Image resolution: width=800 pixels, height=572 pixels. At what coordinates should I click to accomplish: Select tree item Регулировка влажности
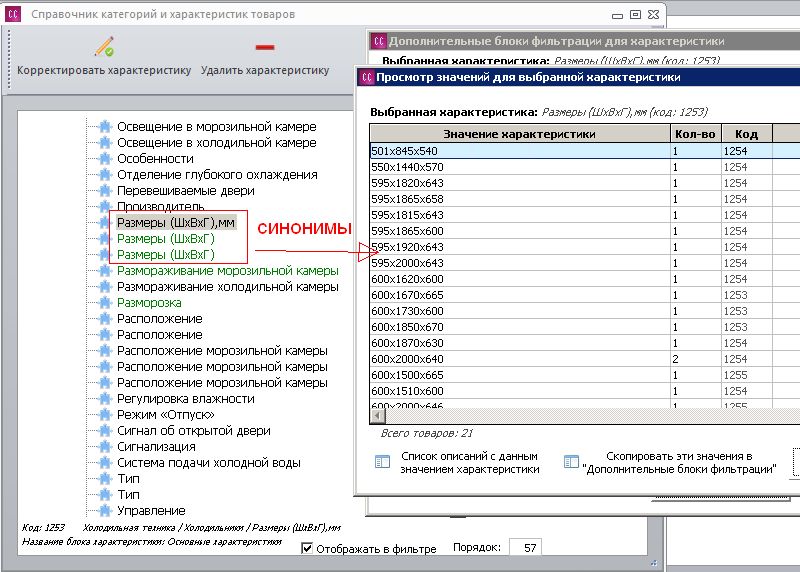[x=186, y=399]
